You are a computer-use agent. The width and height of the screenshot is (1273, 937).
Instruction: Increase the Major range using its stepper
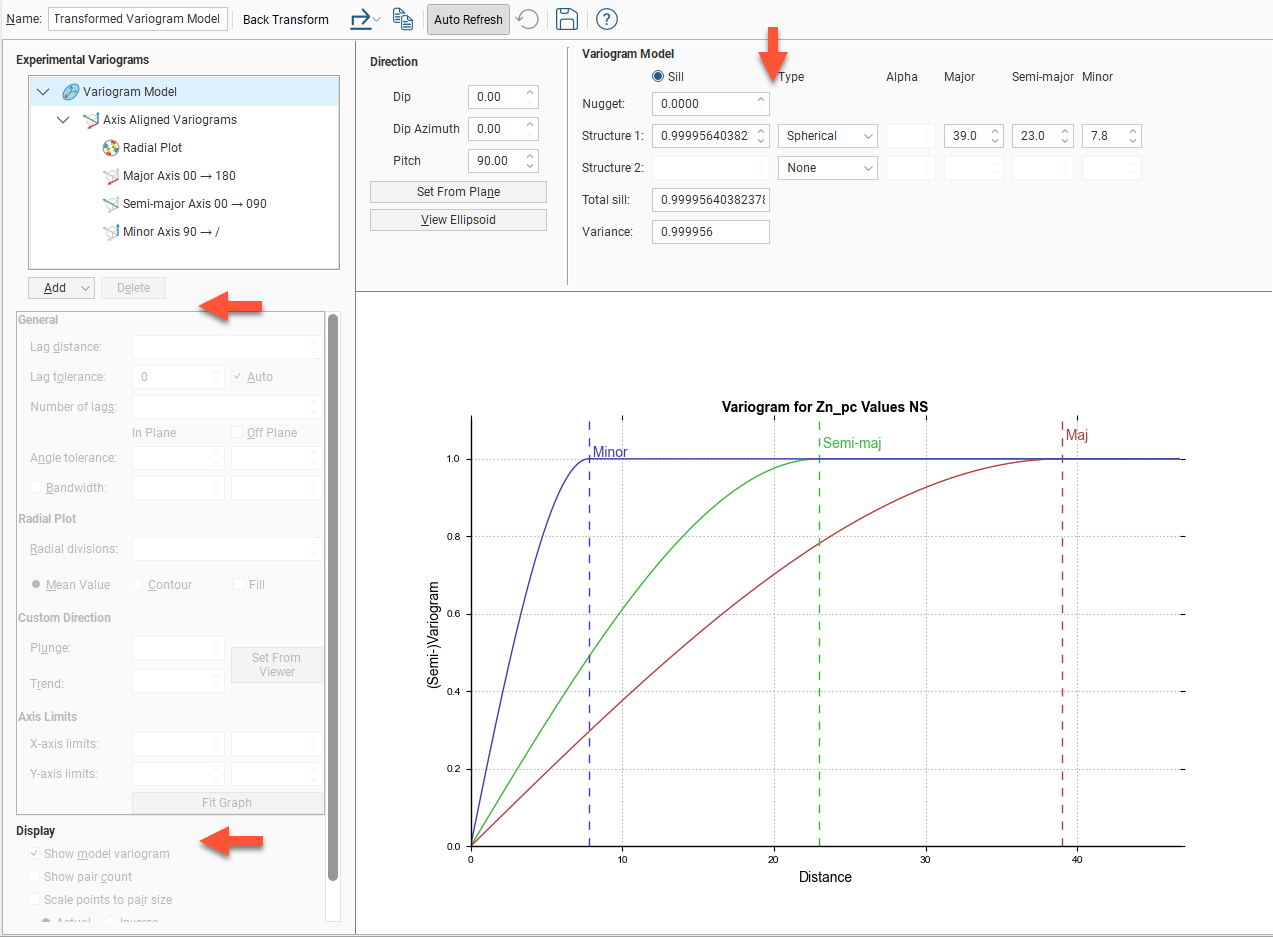coord(993,131)
